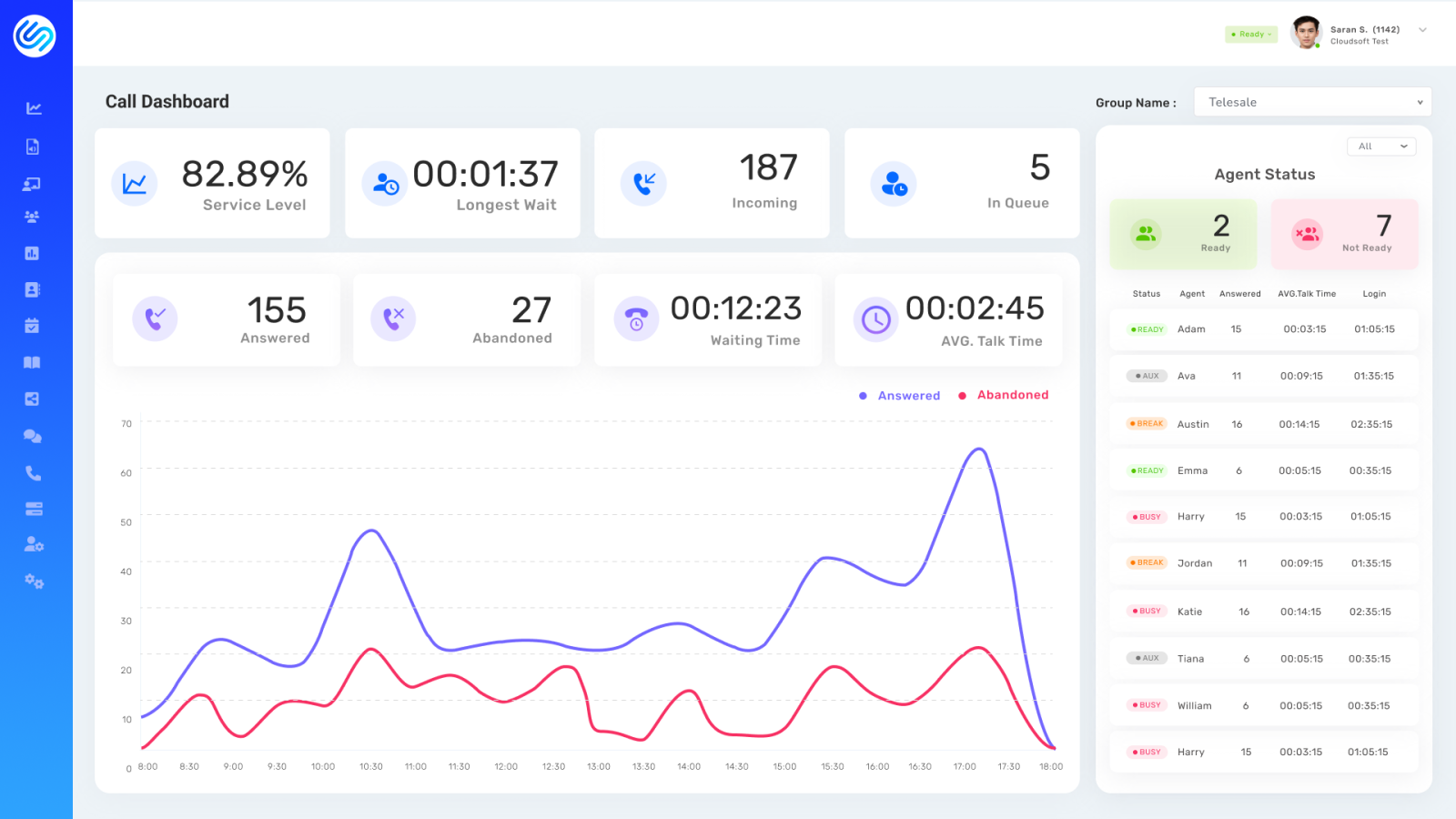The image size is (1456, 819).
Task: Toggle the Abandoned series in the chart legend
Action: [1005, 395]
